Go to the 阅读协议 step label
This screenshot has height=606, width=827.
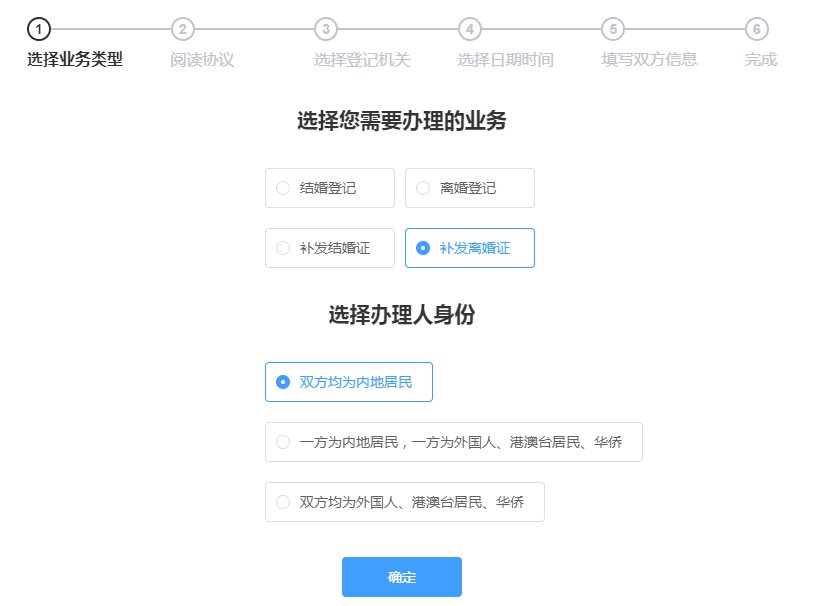tap(202, 60)
